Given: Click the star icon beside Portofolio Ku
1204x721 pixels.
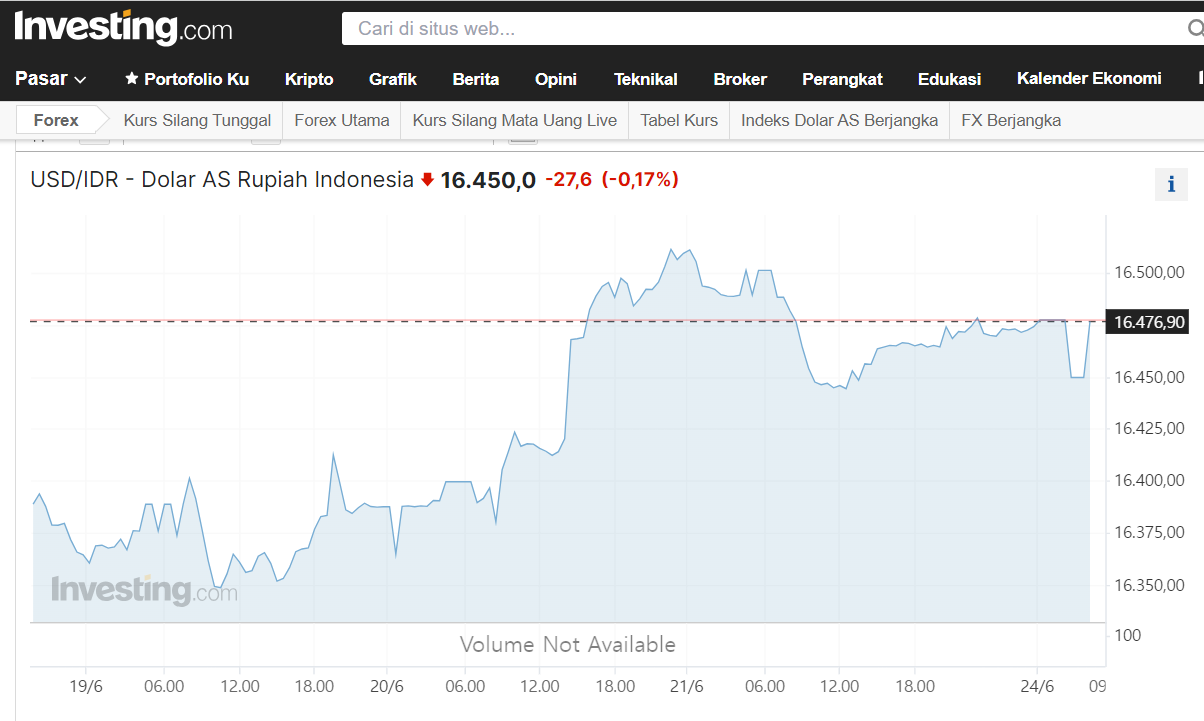Looking at the screenshot, I should [x=131, y=79].
